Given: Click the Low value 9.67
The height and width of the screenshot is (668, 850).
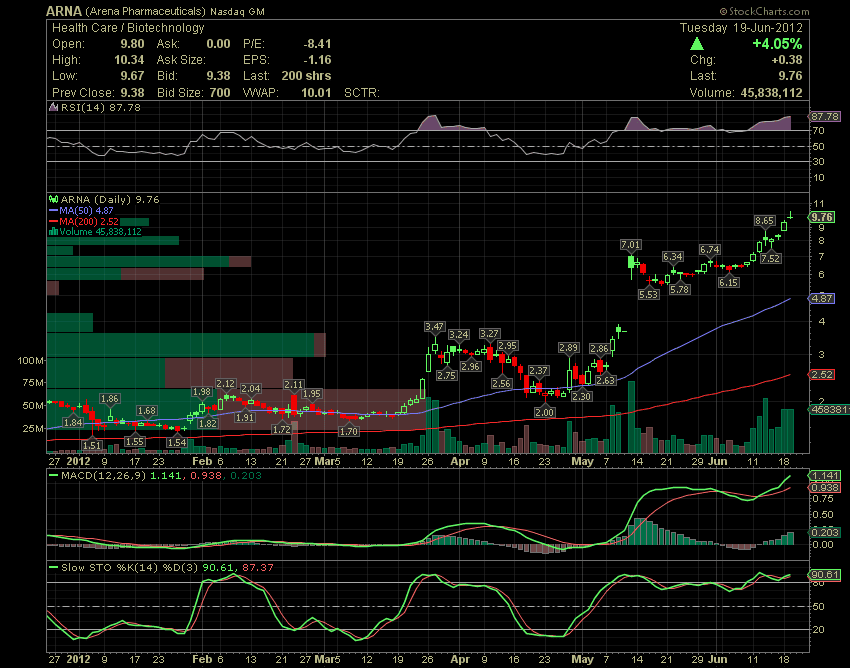Looking at the screenshot, I should click(x=132, y=76).
